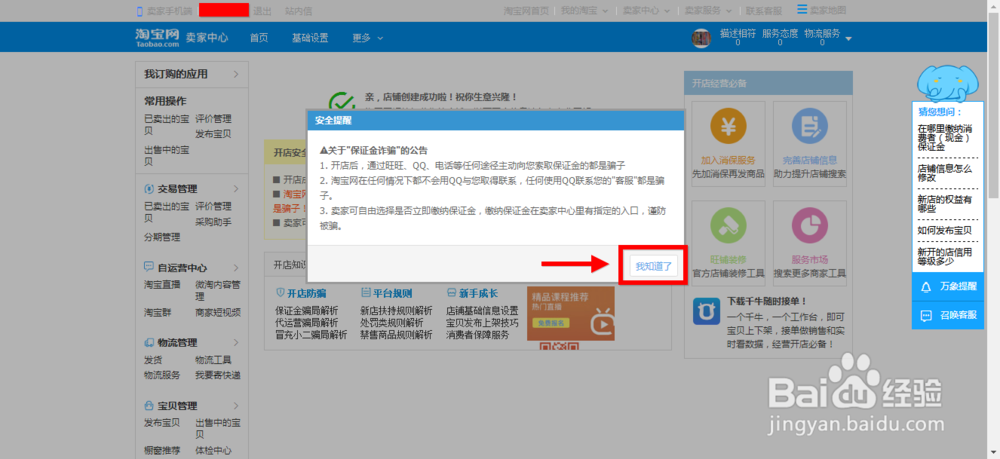Open the 卖家地图 menu icon
The image size is (1000, 459).
(x=802, y=10)
